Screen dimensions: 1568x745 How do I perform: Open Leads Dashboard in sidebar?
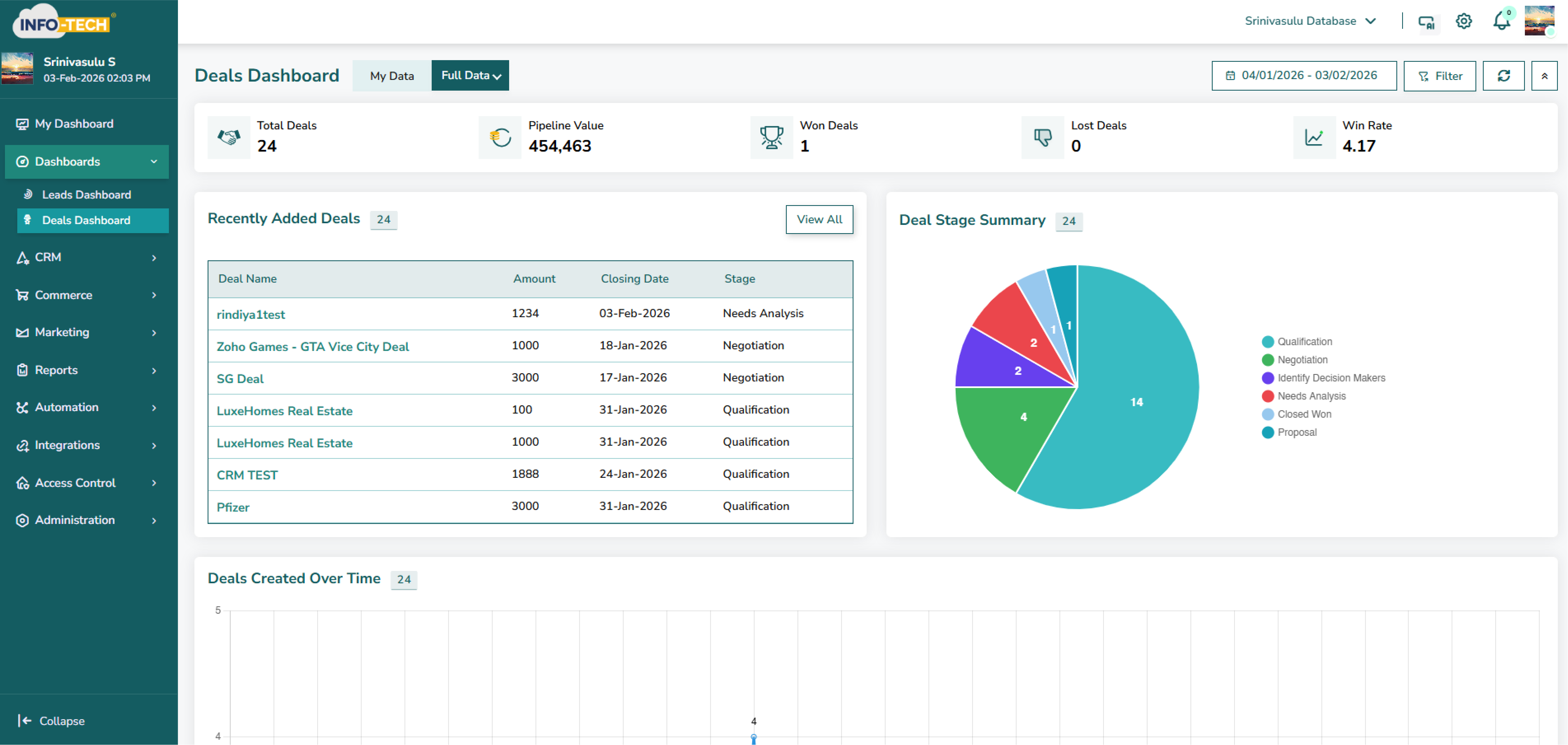tap(87, 195)
